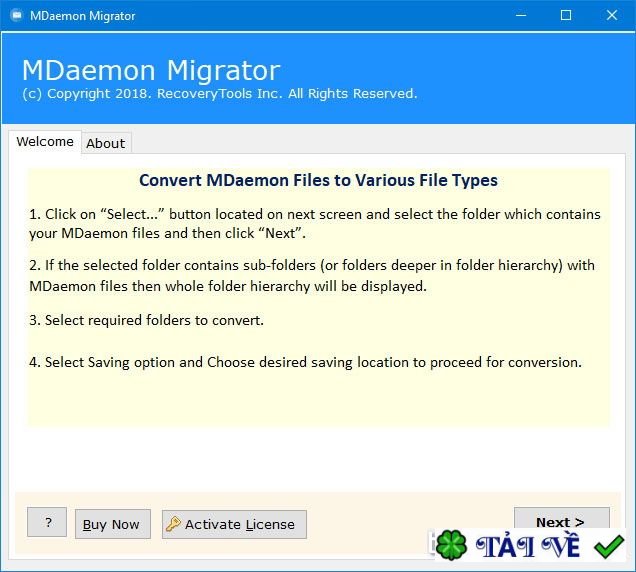Close the MDaemon Migrator window

(x=612, y=15)
